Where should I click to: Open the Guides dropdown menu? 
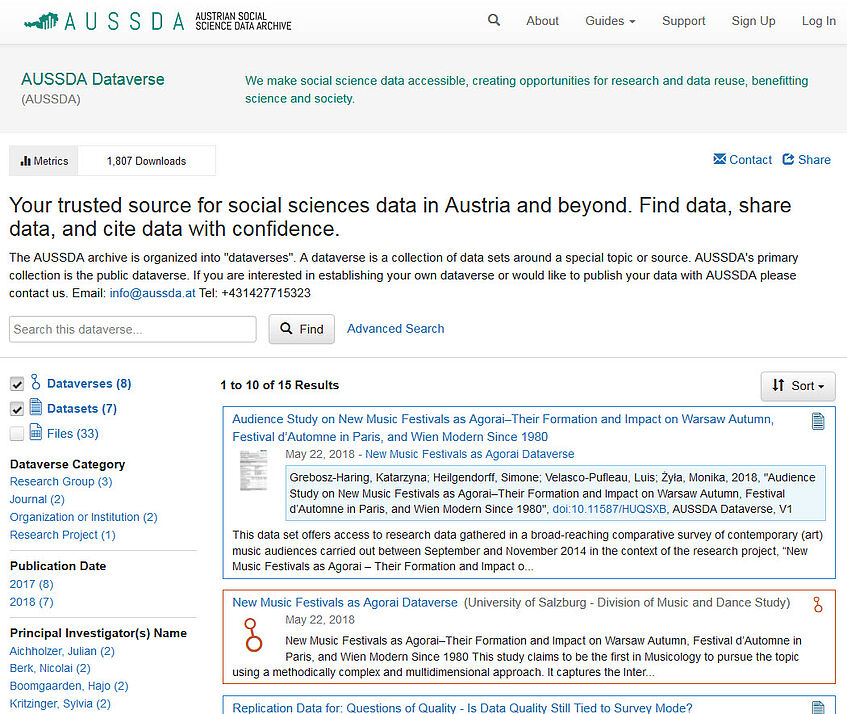coord(610,21)
